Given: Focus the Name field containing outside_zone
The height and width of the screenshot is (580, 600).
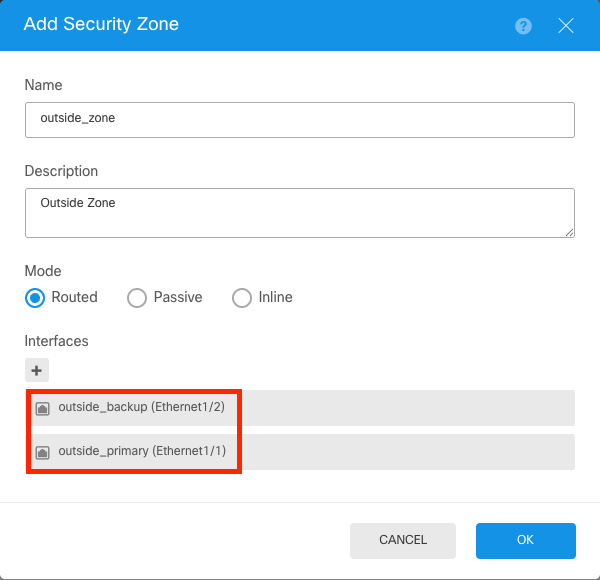Looking at the screenshot, I should pos(300,120).
